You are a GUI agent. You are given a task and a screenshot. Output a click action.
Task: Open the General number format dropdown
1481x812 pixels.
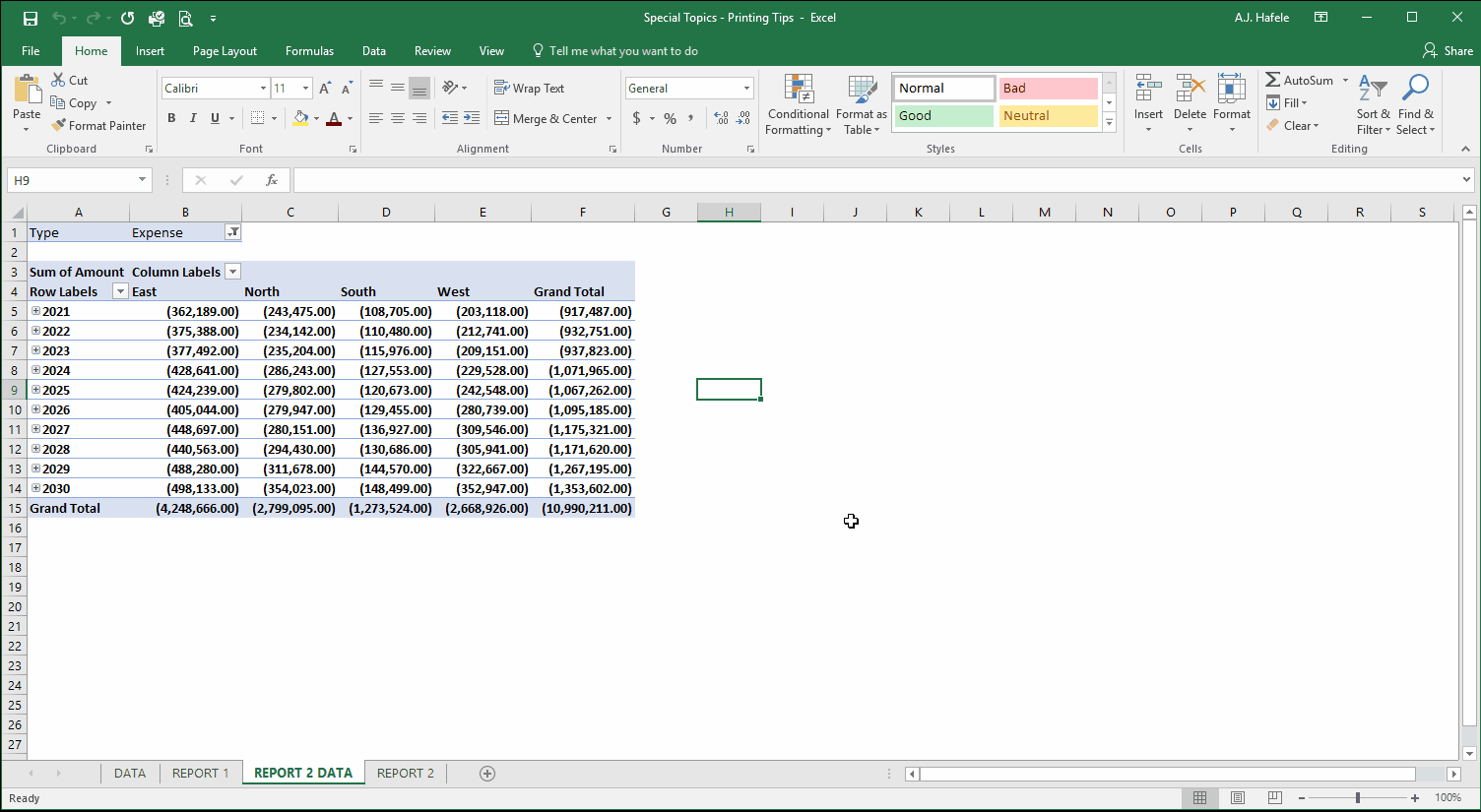[x=746, y=89]
